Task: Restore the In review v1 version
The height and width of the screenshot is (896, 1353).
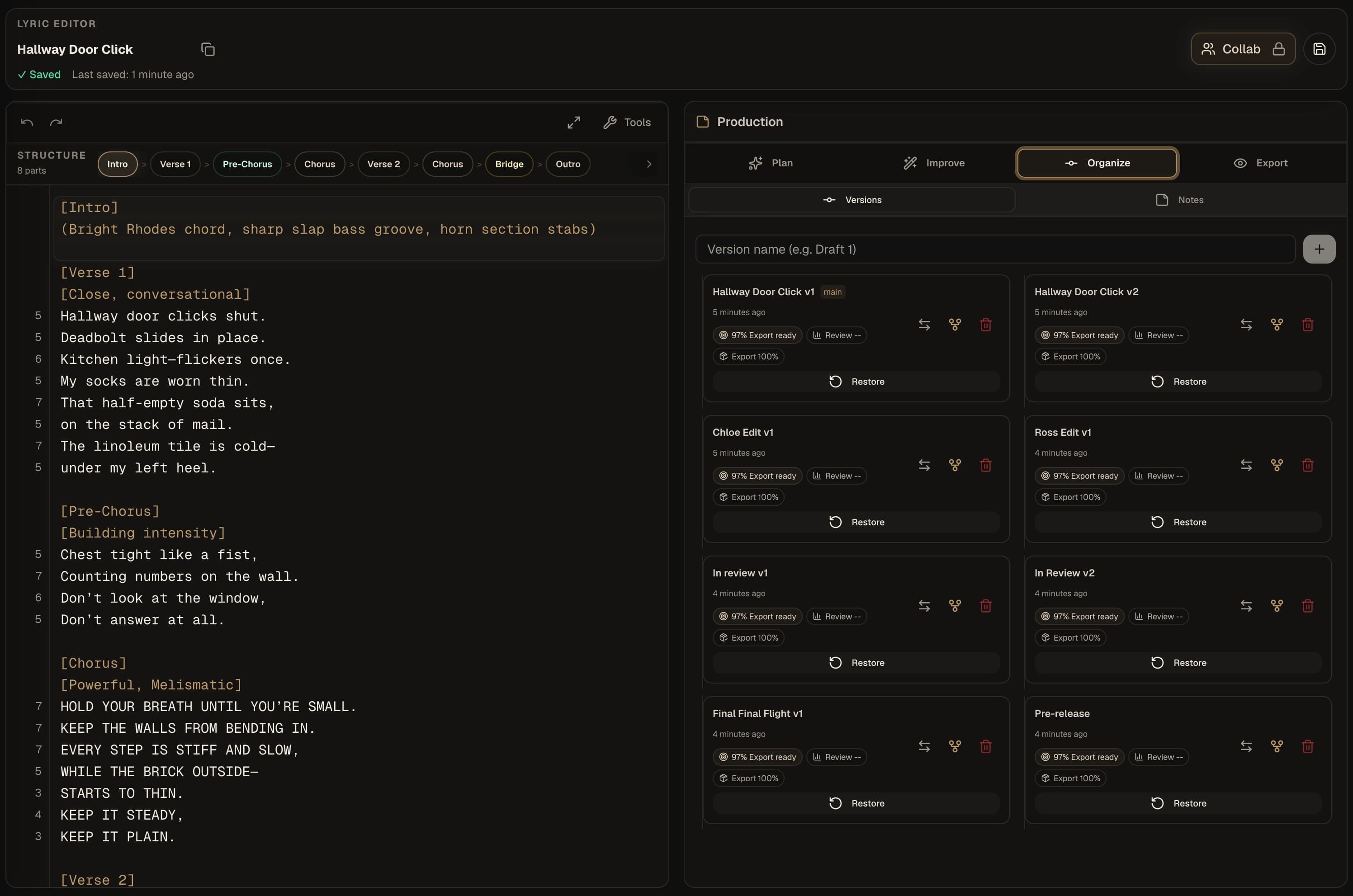Action: point(856,662)
